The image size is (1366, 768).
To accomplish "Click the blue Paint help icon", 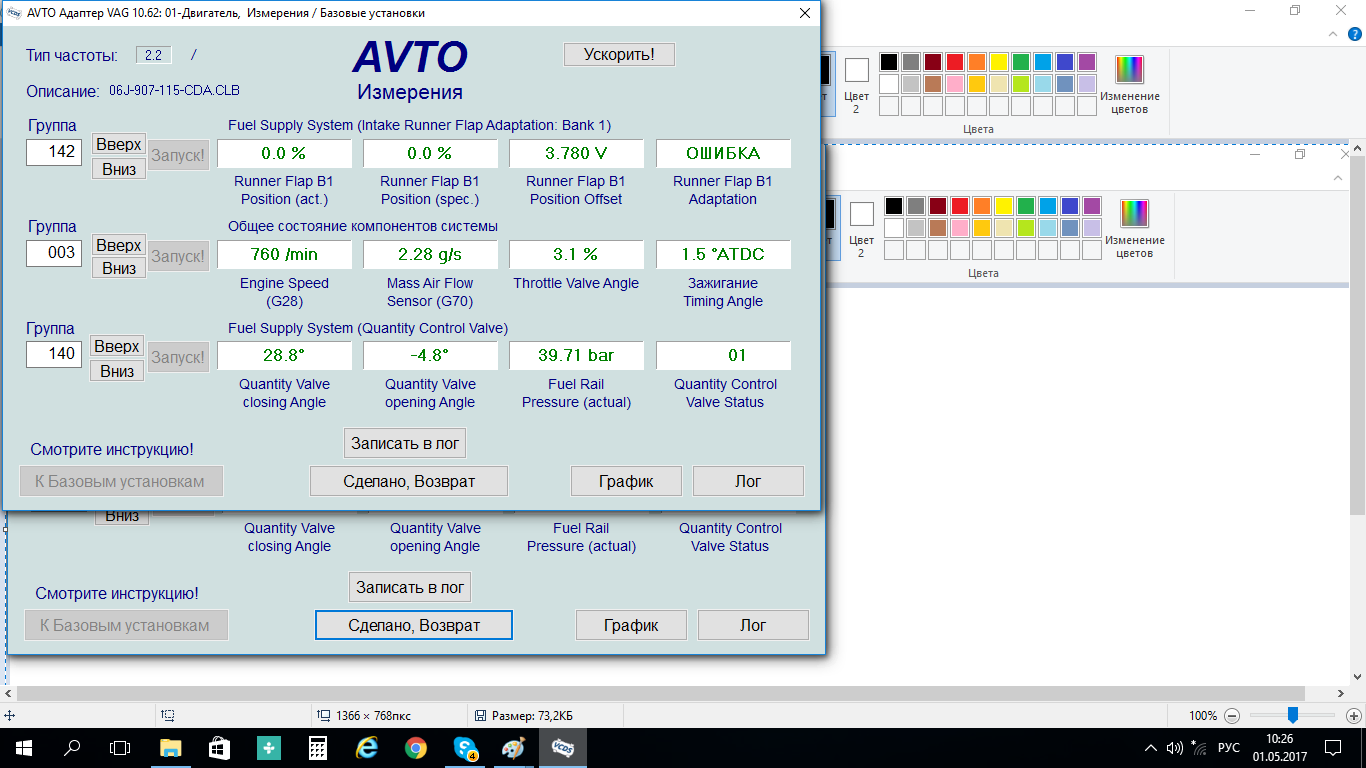I will point(1355,34).
